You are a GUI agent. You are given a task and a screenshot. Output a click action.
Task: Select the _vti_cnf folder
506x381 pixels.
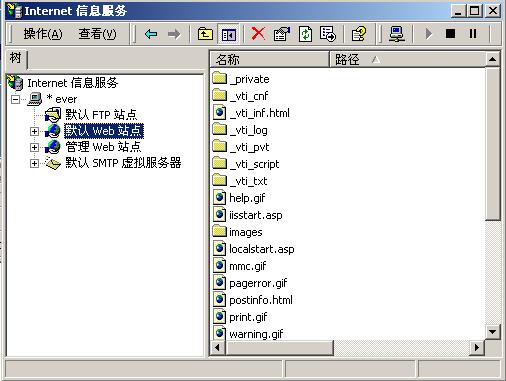click(x=249, y=96)
